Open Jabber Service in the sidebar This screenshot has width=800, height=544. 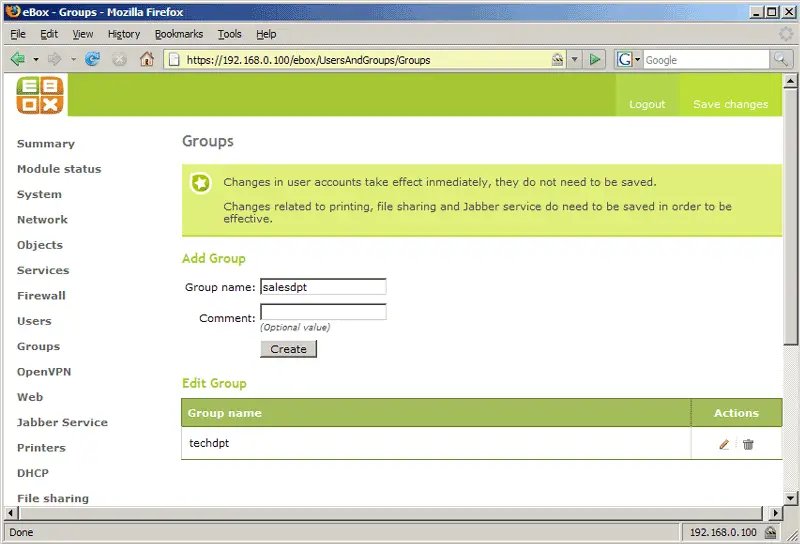(x=62, y=423)
